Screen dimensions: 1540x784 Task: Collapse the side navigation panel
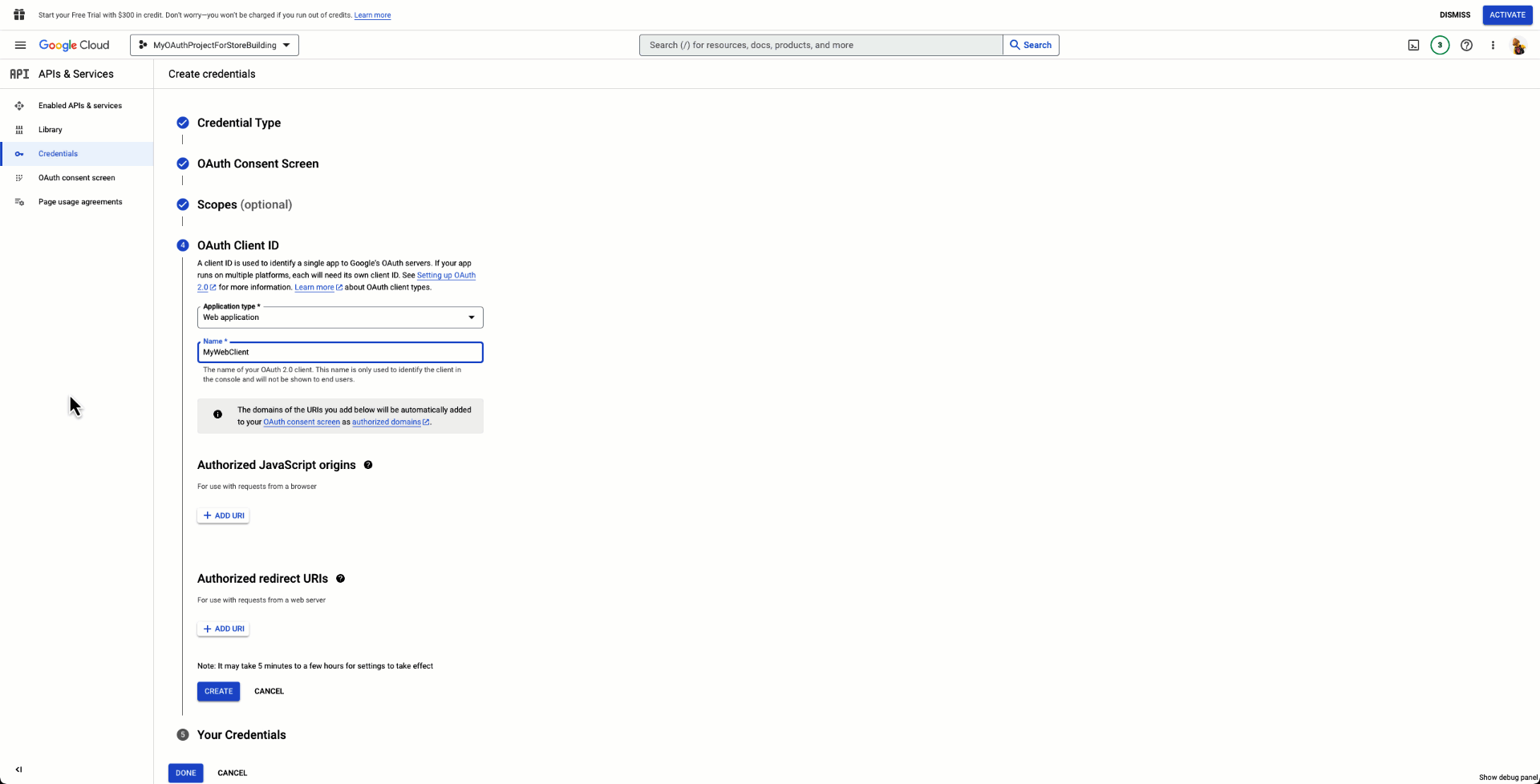pyautogui.click(x=18, y=769)
